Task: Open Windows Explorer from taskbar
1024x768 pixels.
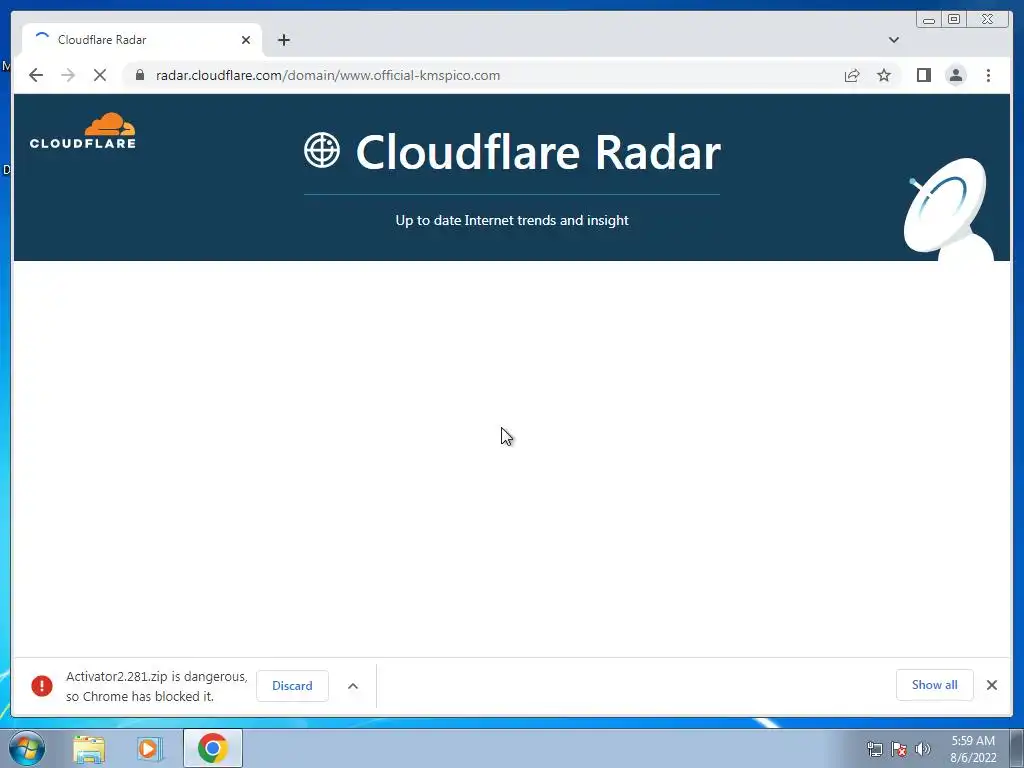Action: [x=89, y=749]
